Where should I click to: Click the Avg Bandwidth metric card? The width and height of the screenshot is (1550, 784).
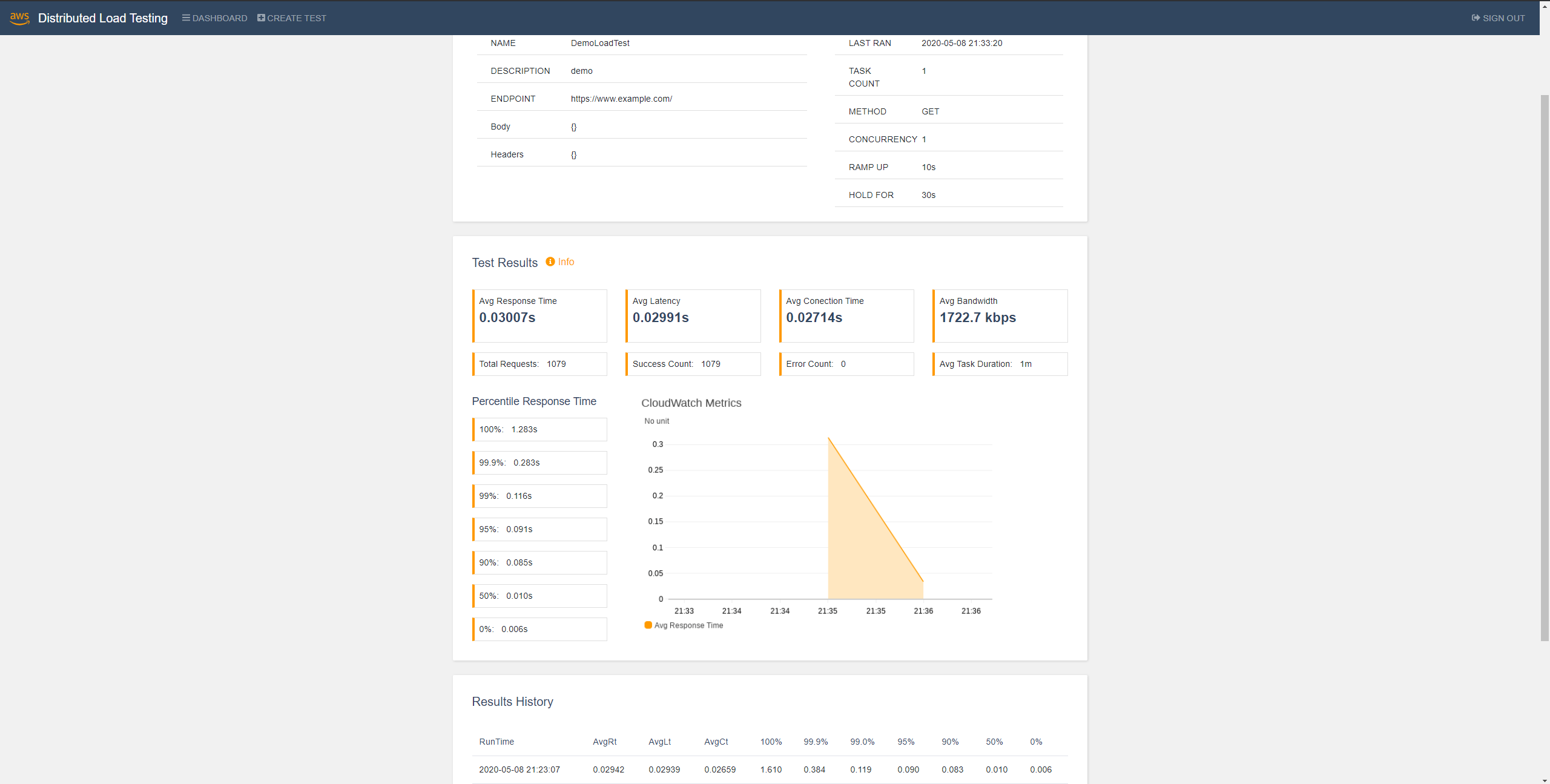point(1000,315)
